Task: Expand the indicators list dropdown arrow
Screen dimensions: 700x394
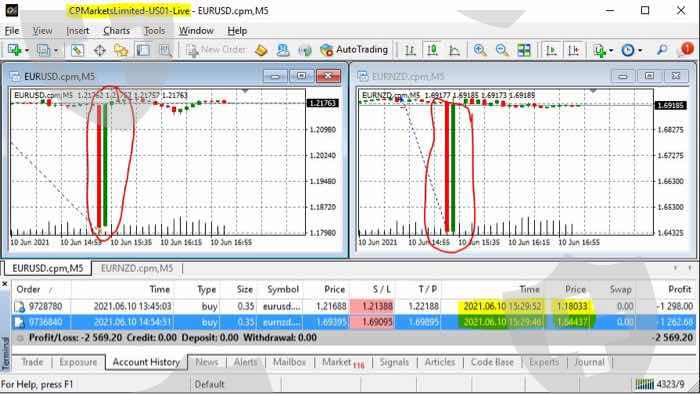Action: click(x=611, y=50)
